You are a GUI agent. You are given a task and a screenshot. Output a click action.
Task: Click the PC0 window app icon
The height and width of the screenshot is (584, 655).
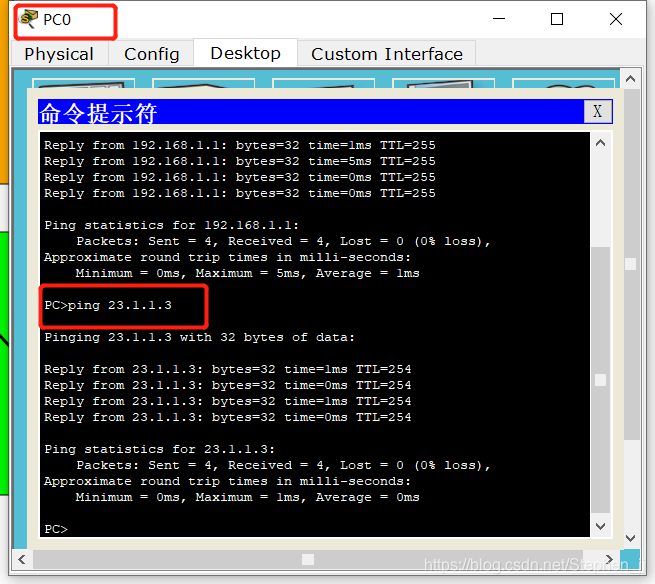tap(29, 19)
